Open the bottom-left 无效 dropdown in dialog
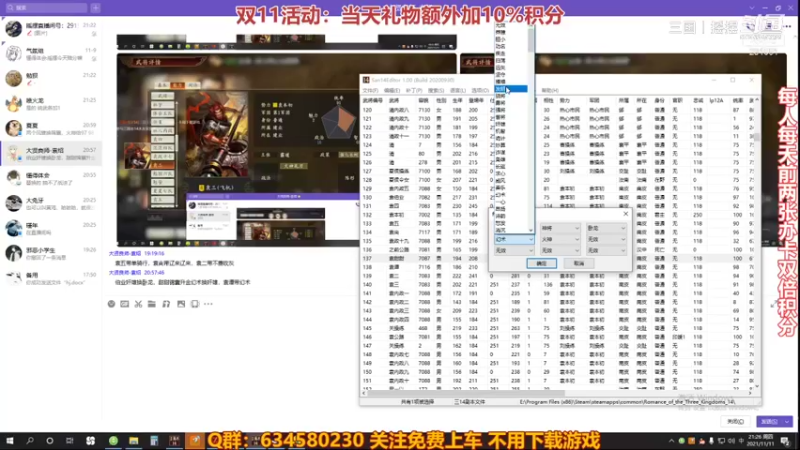 point(513,251)
